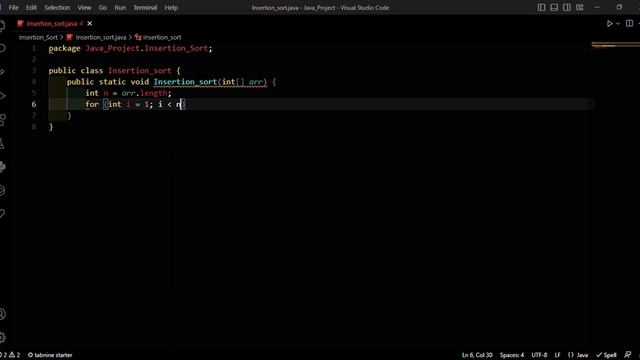Image resolution: width=640 pixels, height=360 pixels.
Task: Expand the Run options dropdown arrow
Action: click(x=618, y=24)
